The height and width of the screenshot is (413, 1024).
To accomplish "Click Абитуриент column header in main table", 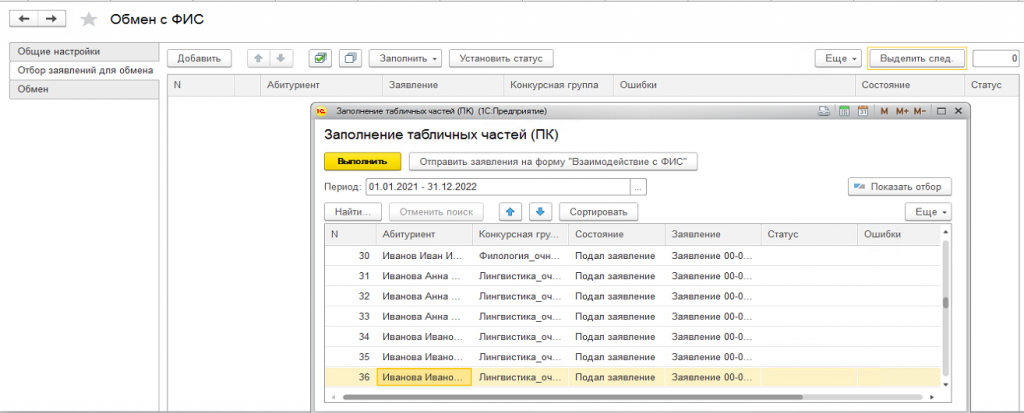I will pyautogui.click(x=321, y=86).
